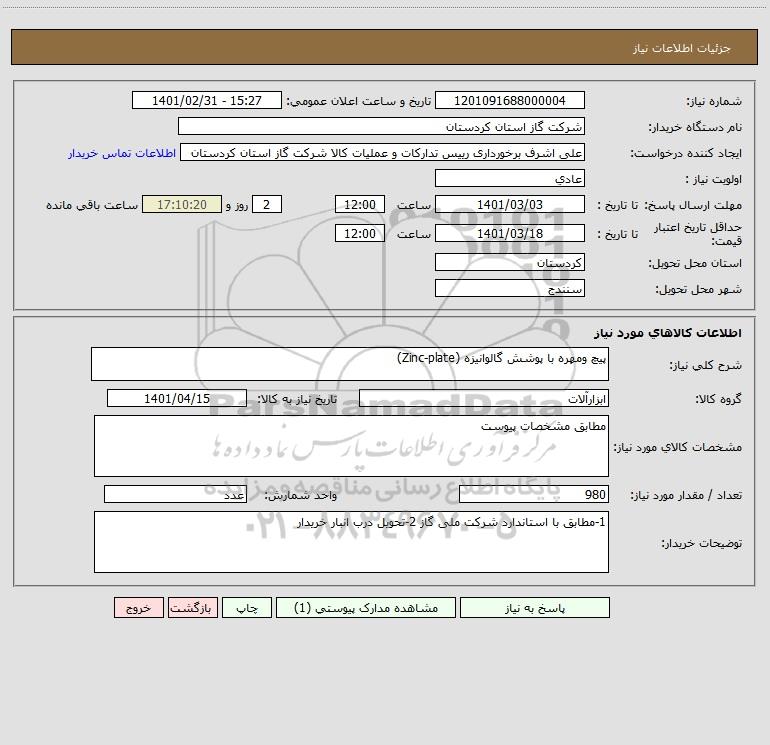Click specifications box مطابق مشخصات پیوست

click(x=351, y=446)
